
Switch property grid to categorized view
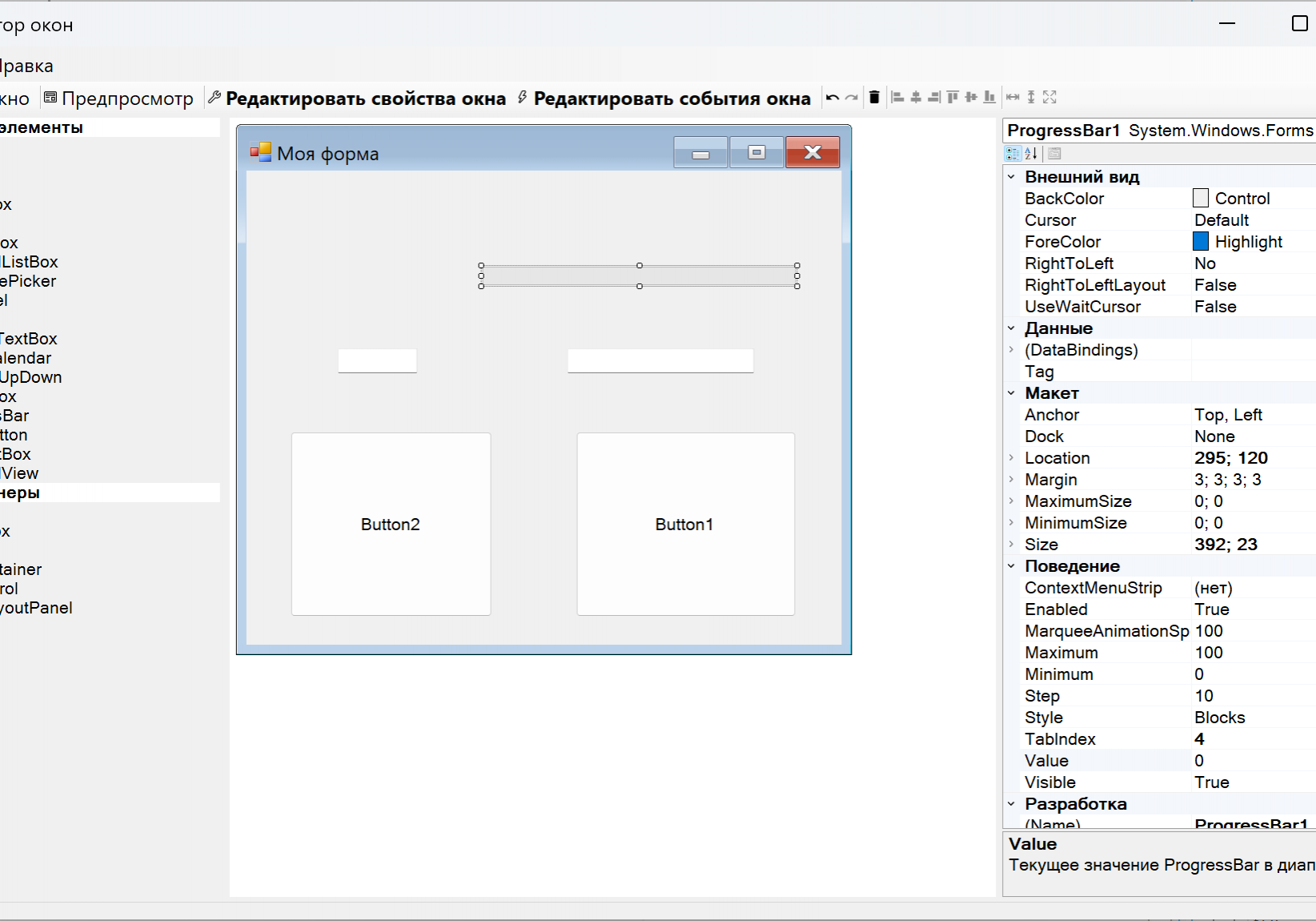click(1013, 154)
